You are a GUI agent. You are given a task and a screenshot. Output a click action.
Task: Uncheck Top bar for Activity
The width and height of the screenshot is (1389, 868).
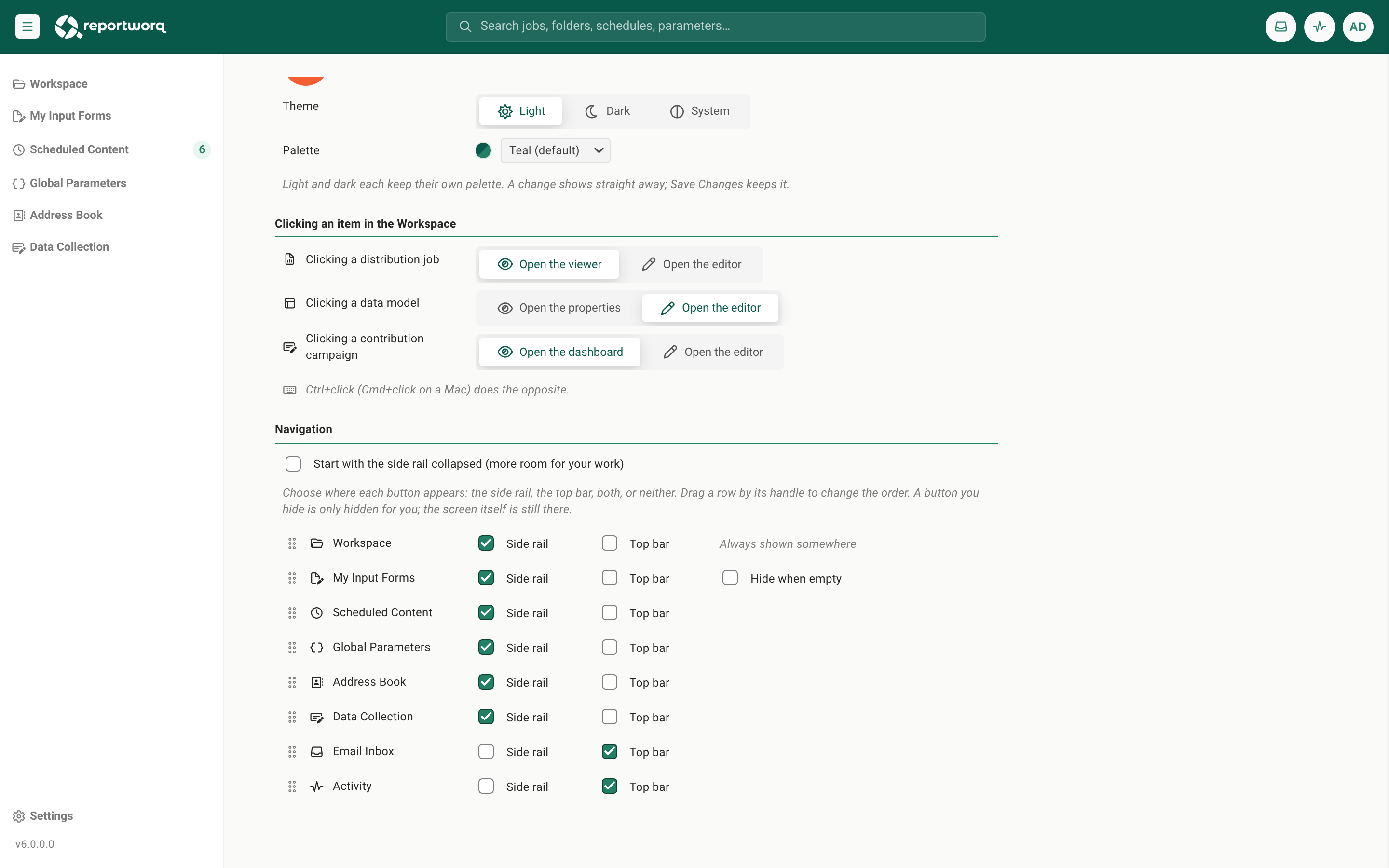tap(610, 787)
